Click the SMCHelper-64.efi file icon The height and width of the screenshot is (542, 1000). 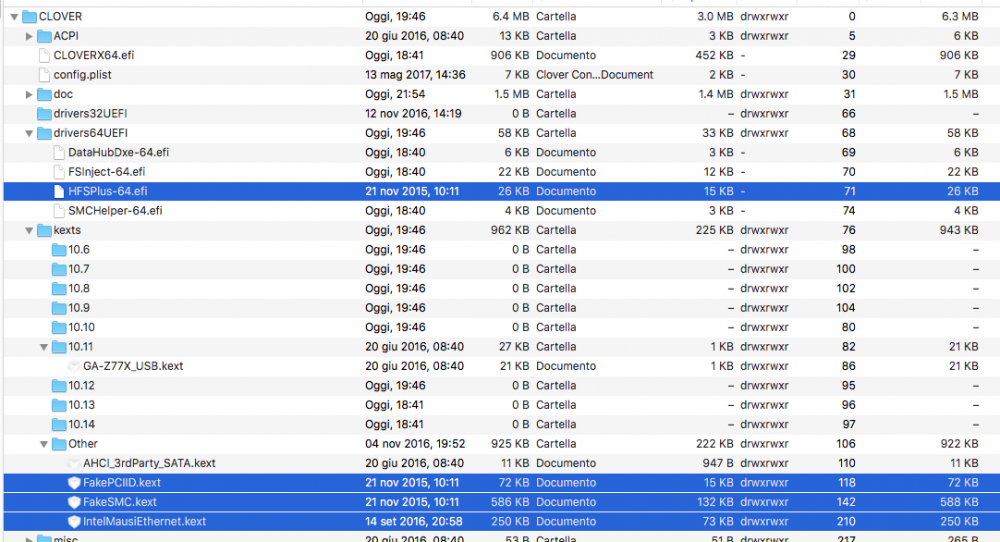[x=59, y=210]
